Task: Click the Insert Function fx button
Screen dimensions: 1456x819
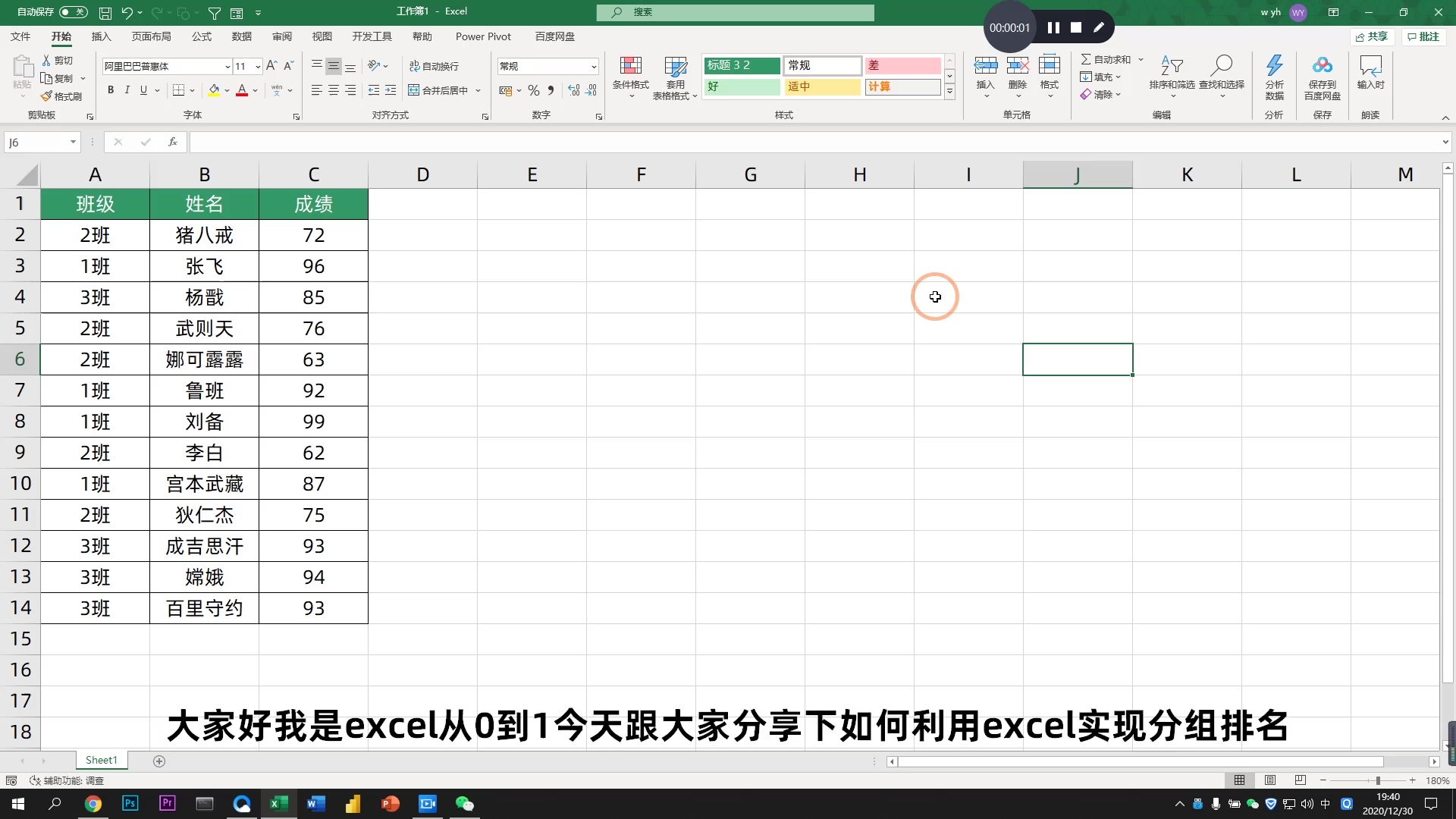Action: (x=173, y=142)
